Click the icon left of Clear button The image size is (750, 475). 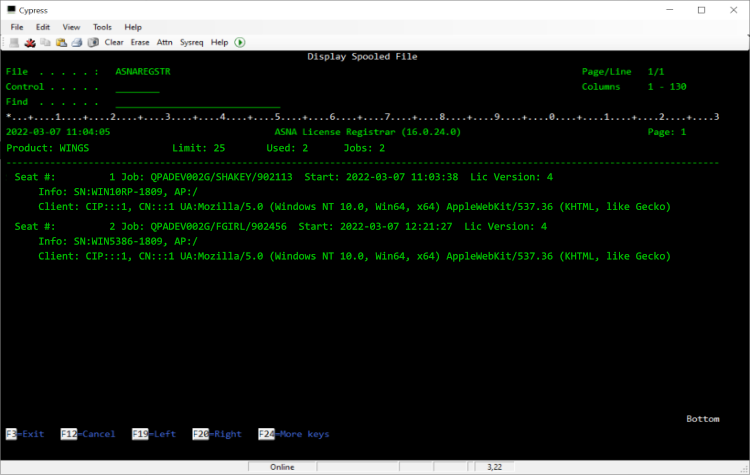[x=93, y=43]
